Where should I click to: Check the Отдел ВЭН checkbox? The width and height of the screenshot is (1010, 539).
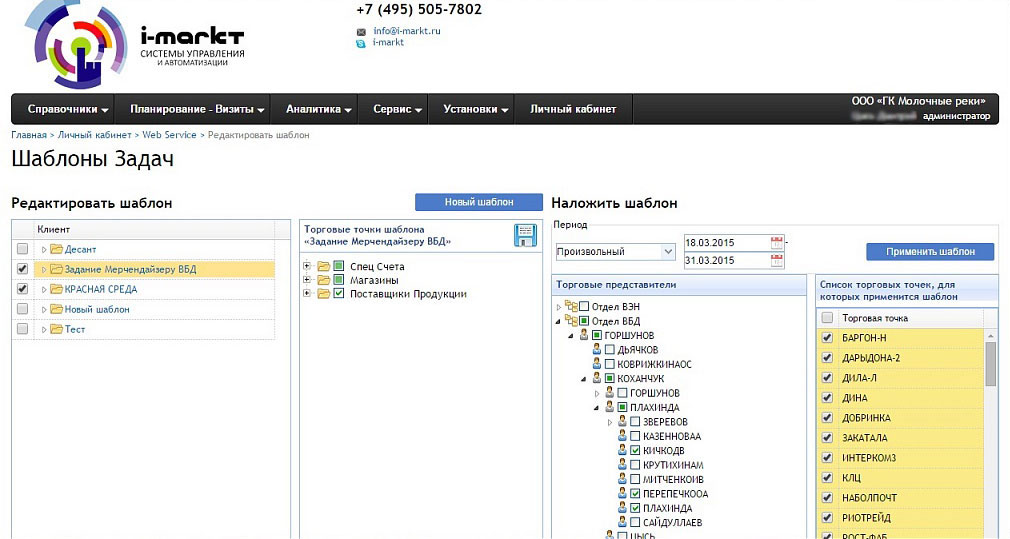(584, 307)
